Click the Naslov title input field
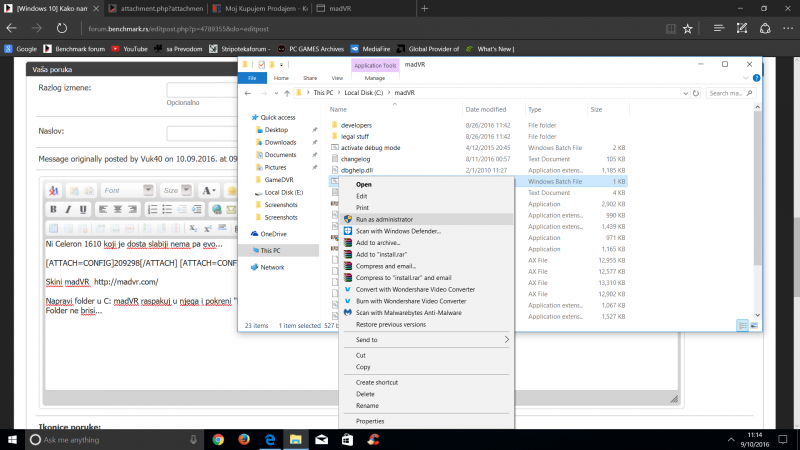The width and height of the screenshot is (800, 450). tap(202, 133)
